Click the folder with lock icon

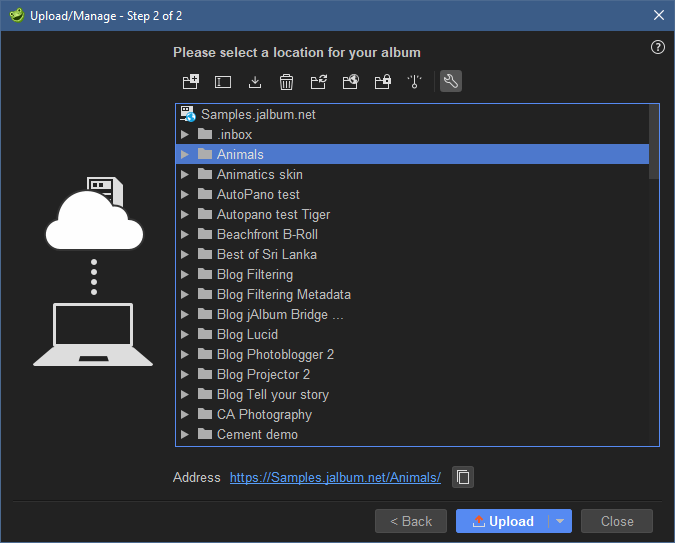(x=382, y=82)
